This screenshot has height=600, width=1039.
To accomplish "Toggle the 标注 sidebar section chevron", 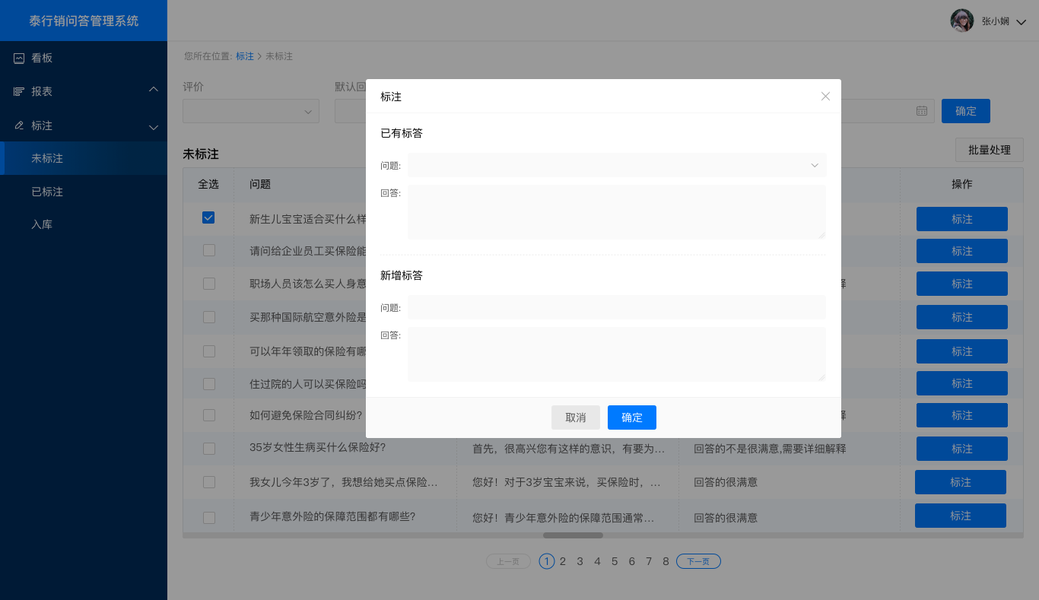I will [153, 127].
